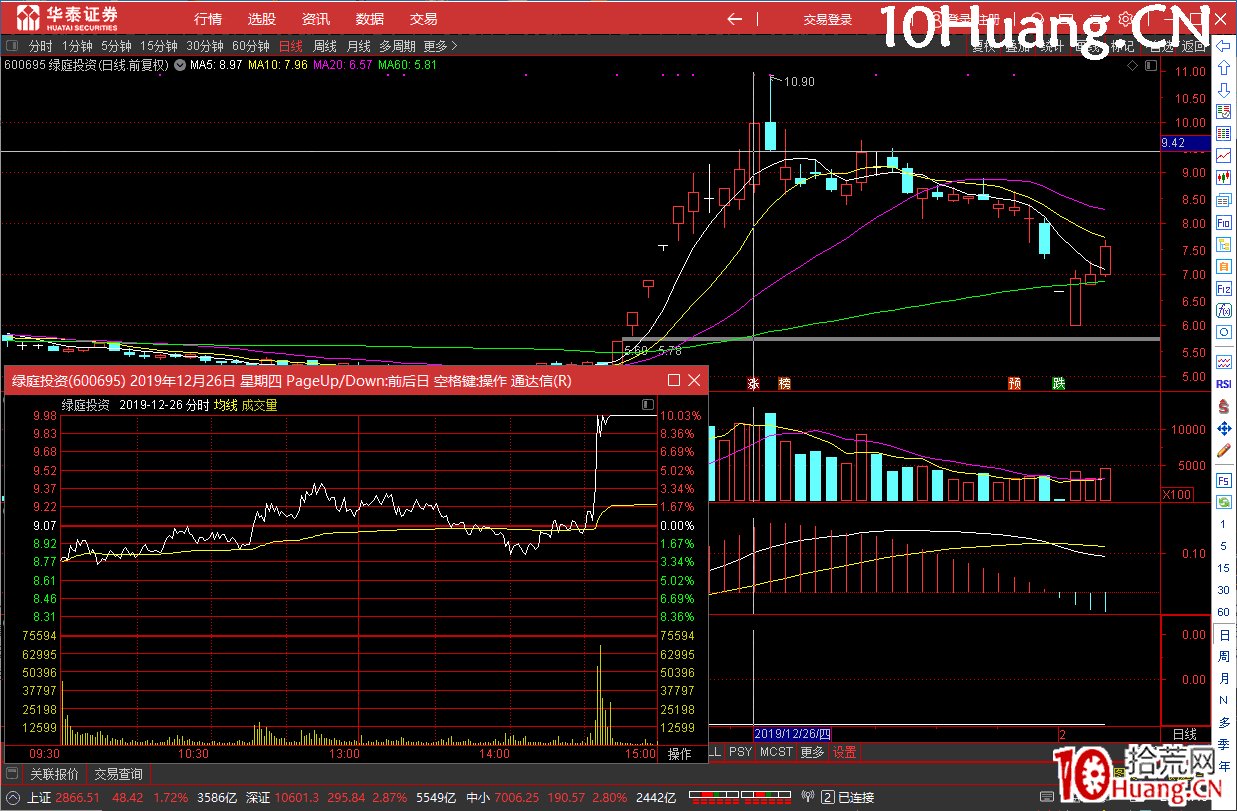Click the F5 switch icon in sidebar
The image size is (1237, 811).
pyautogui.click(x=1223, y=480)
